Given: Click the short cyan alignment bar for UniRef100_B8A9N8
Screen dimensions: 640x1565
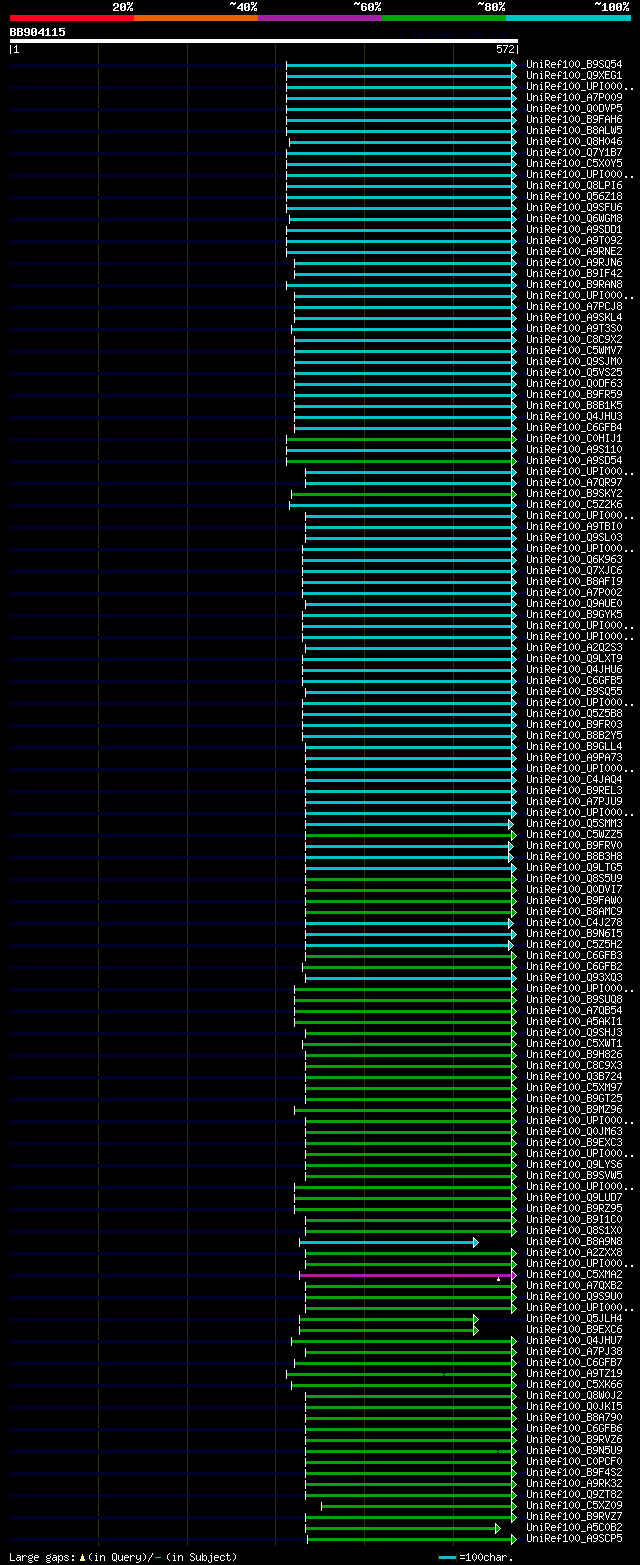Looking at the screenshot, I should (x=389, y=1242).
